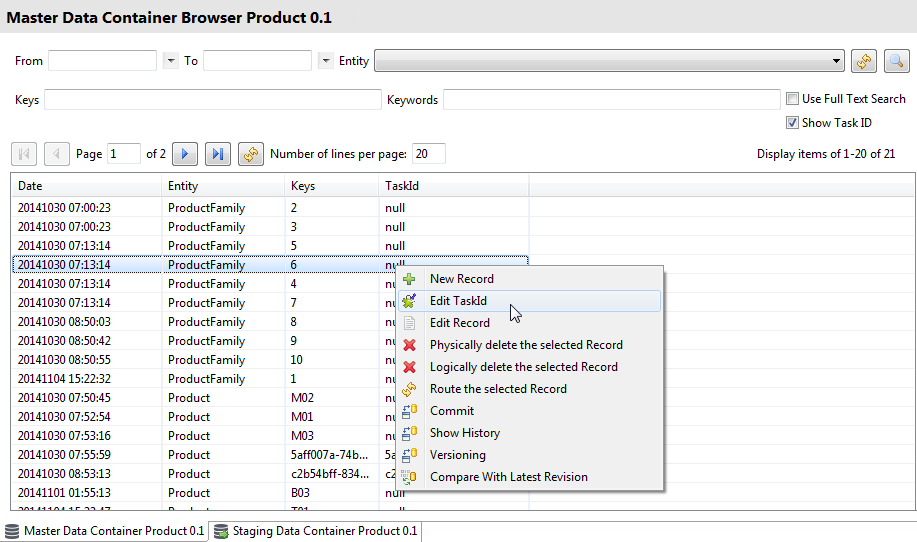Click the refresh icon next to Entity dropdown
The width and height of the screenshot is (917, 542).
[x=863, y=61]
